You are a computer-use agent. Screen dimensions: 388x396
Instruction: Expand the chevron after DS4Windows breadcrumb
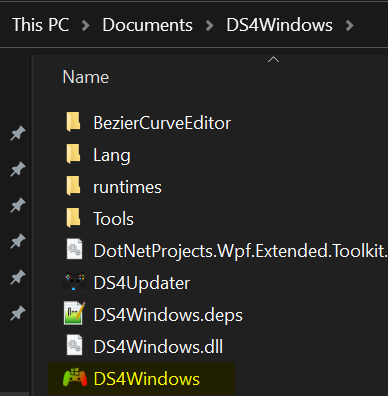tap(349, 26)
